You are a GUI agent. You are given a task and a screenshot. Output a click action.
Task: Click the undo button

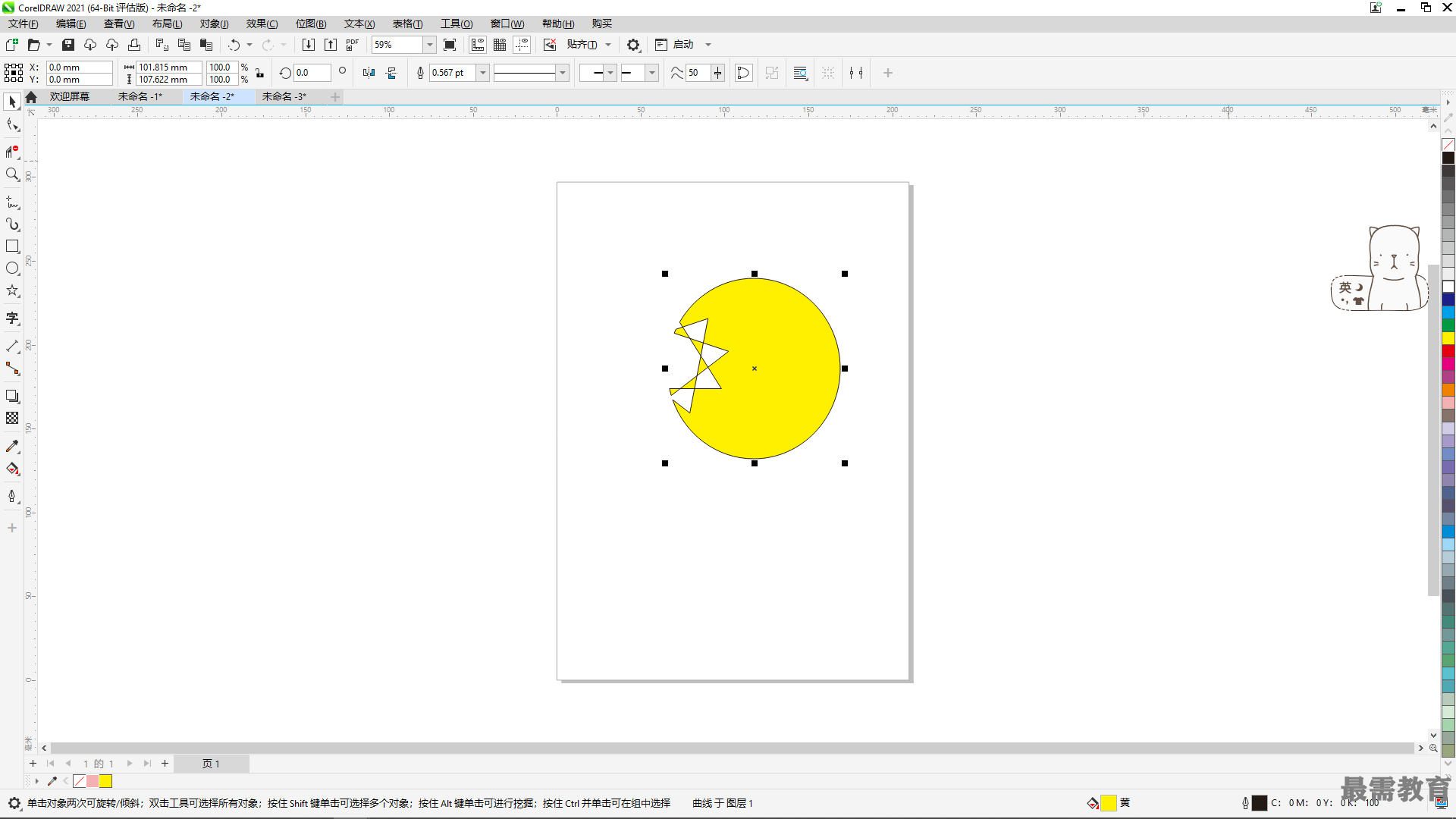point(234,45)
